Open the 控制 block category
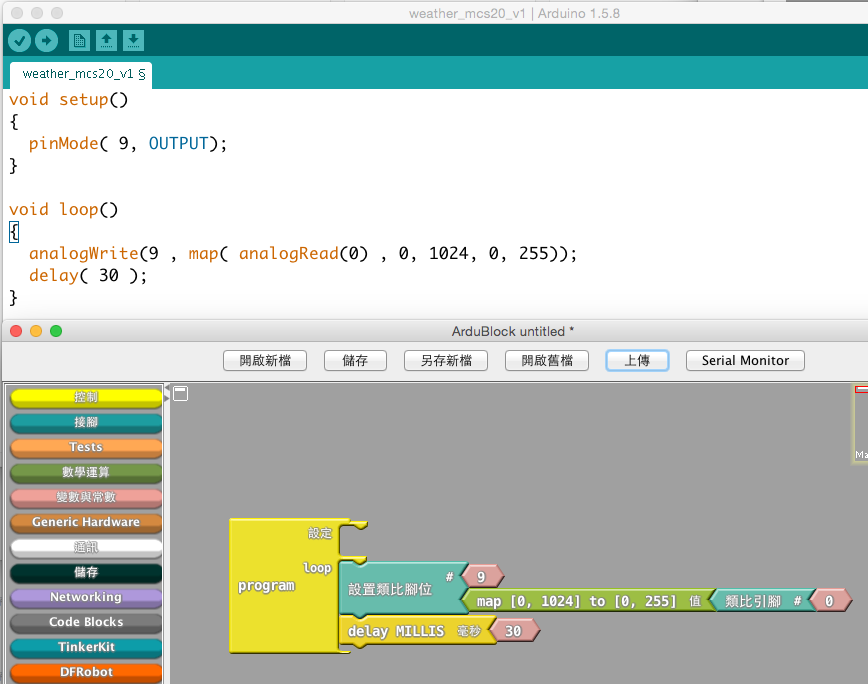Image resolution: width=868 pixels, height=684 pixels. 85,397
